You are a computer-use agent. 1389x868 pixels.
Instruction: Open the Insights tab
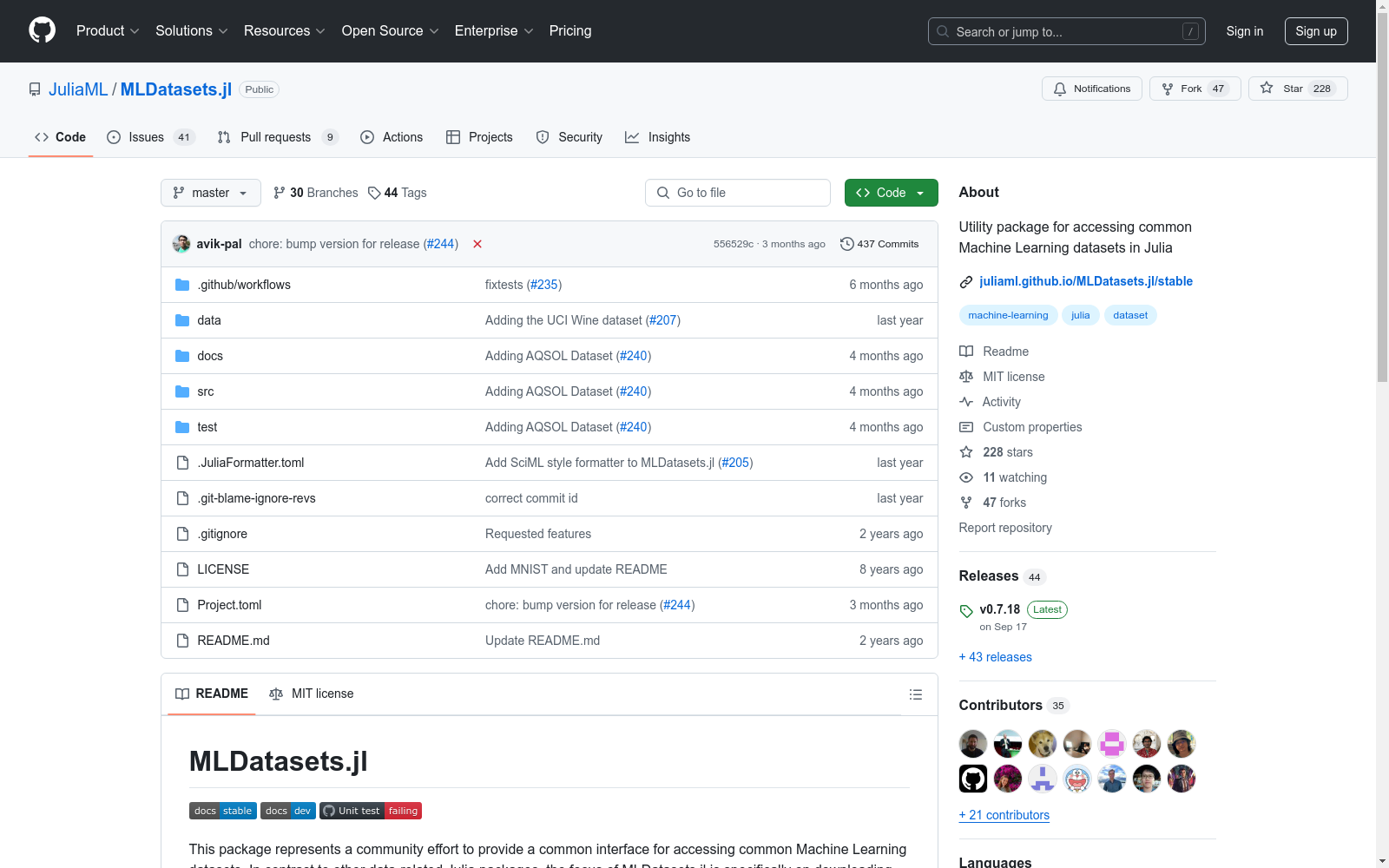coord(658,137)
